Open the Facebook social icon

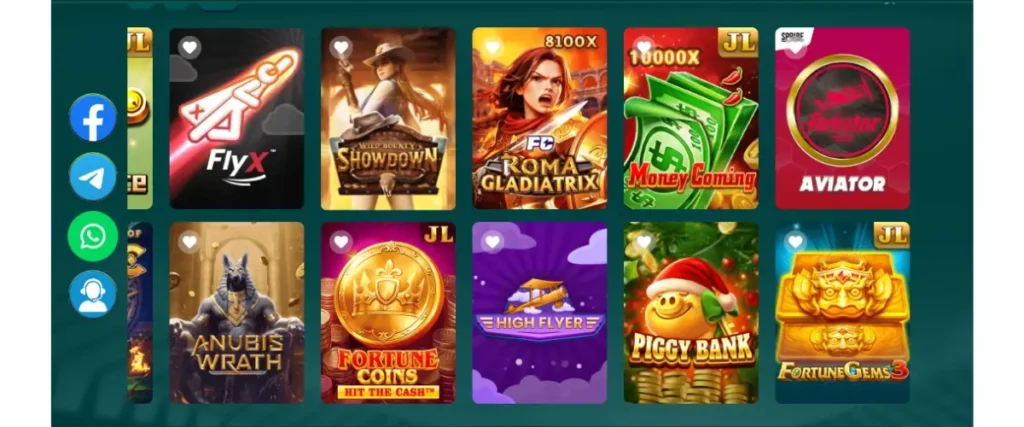click(x=93, y=118)
